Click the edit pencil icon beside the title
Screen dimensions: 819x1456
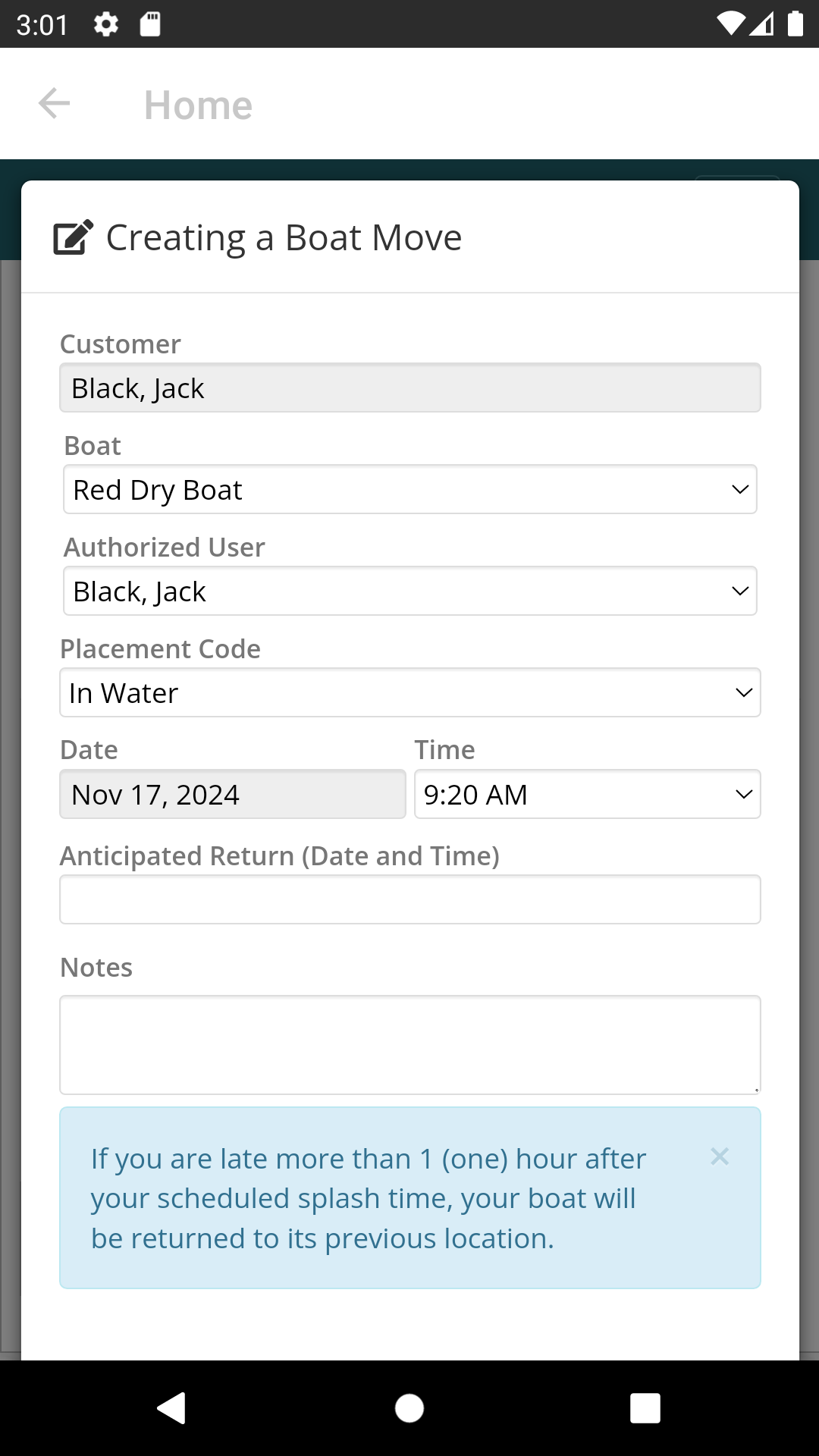point(74,237)
